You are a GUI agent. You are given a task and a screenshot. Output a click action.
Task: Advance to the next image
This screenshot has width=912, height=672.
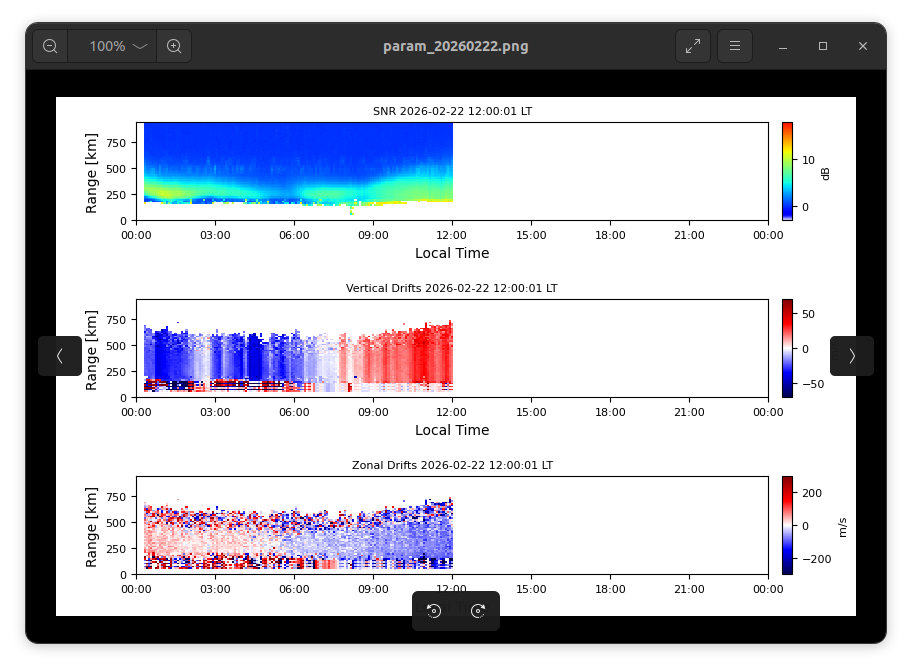pos(852,356)
